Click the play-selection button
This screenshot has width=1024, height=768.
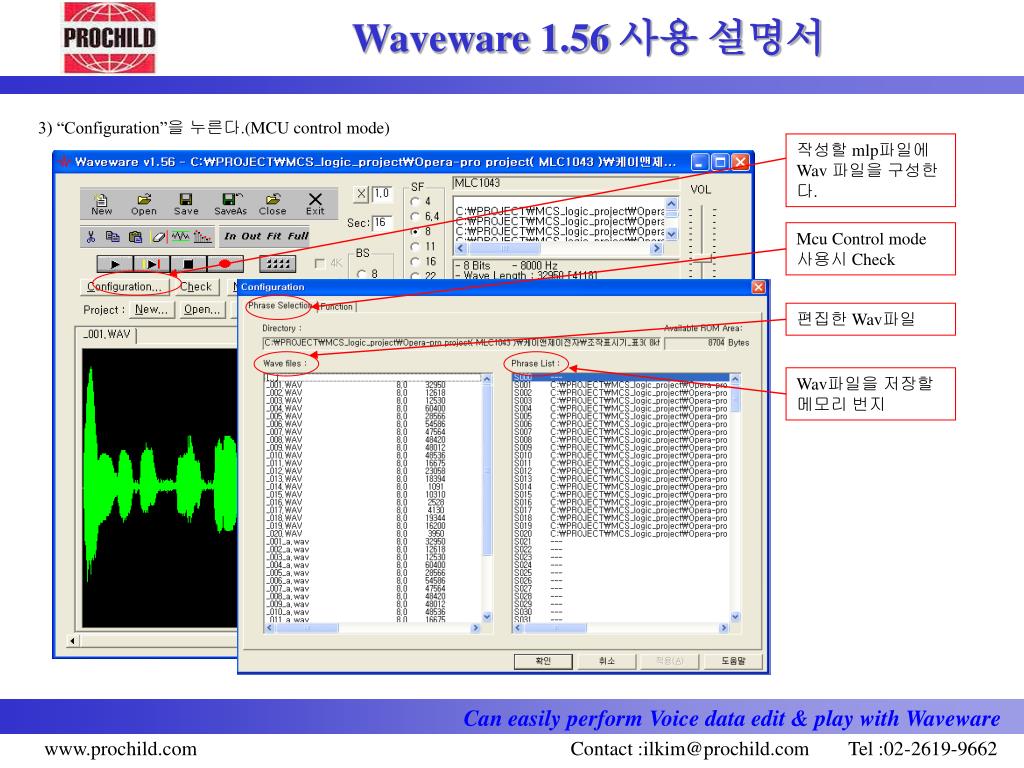pos(152,264)
